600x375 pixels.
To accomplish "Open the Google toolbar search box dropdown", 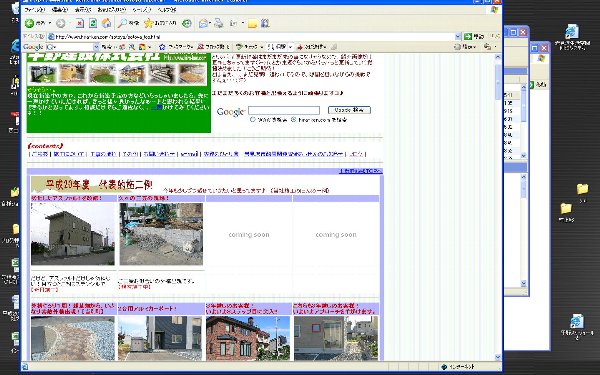I will point(96,47).
